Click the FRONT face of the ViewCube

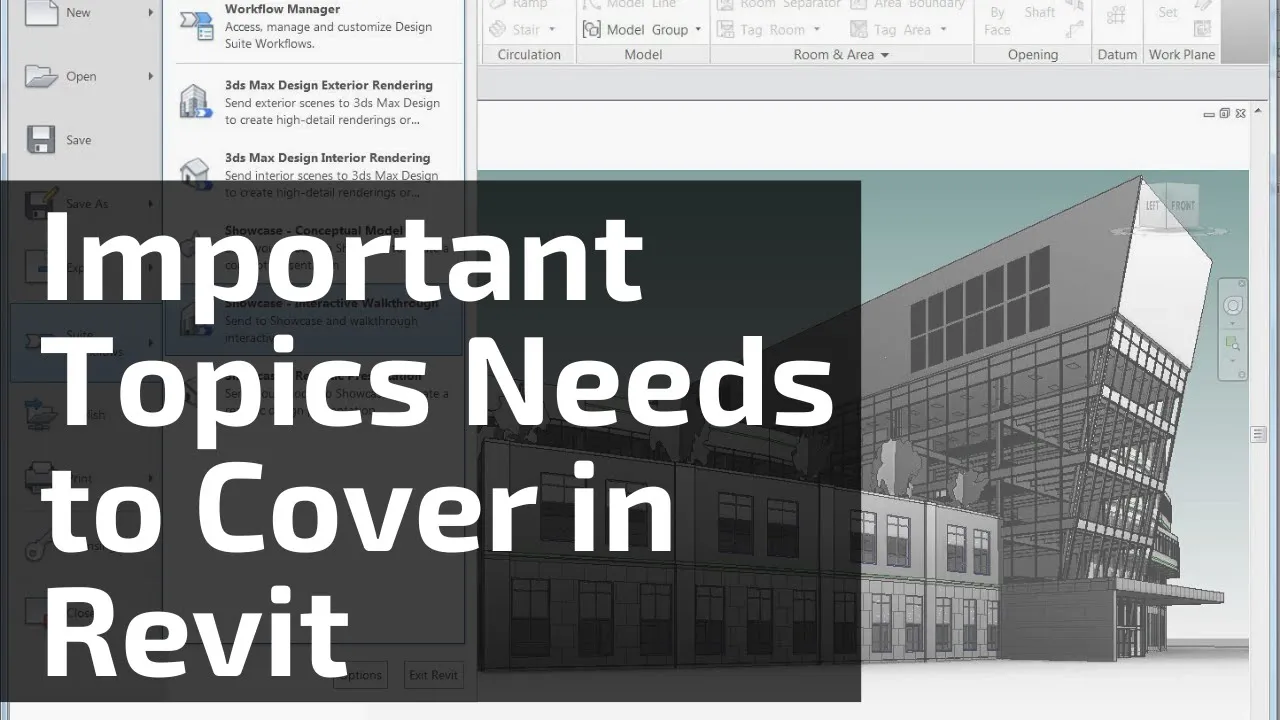pyautogui.click(x=1183, y=206)
